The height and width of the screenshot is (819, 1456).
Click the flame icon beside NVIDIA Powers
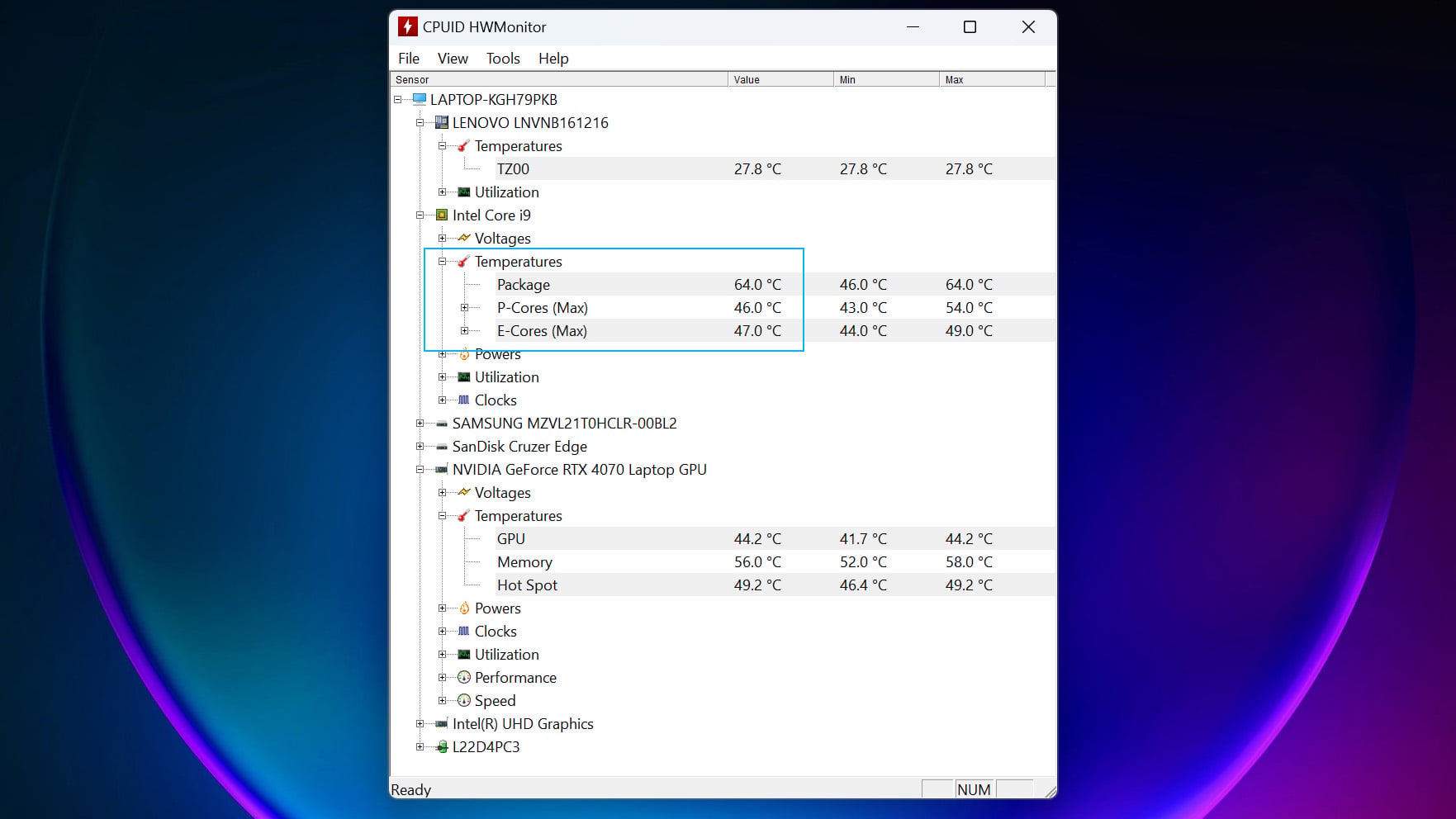click(x=464, y=608)
